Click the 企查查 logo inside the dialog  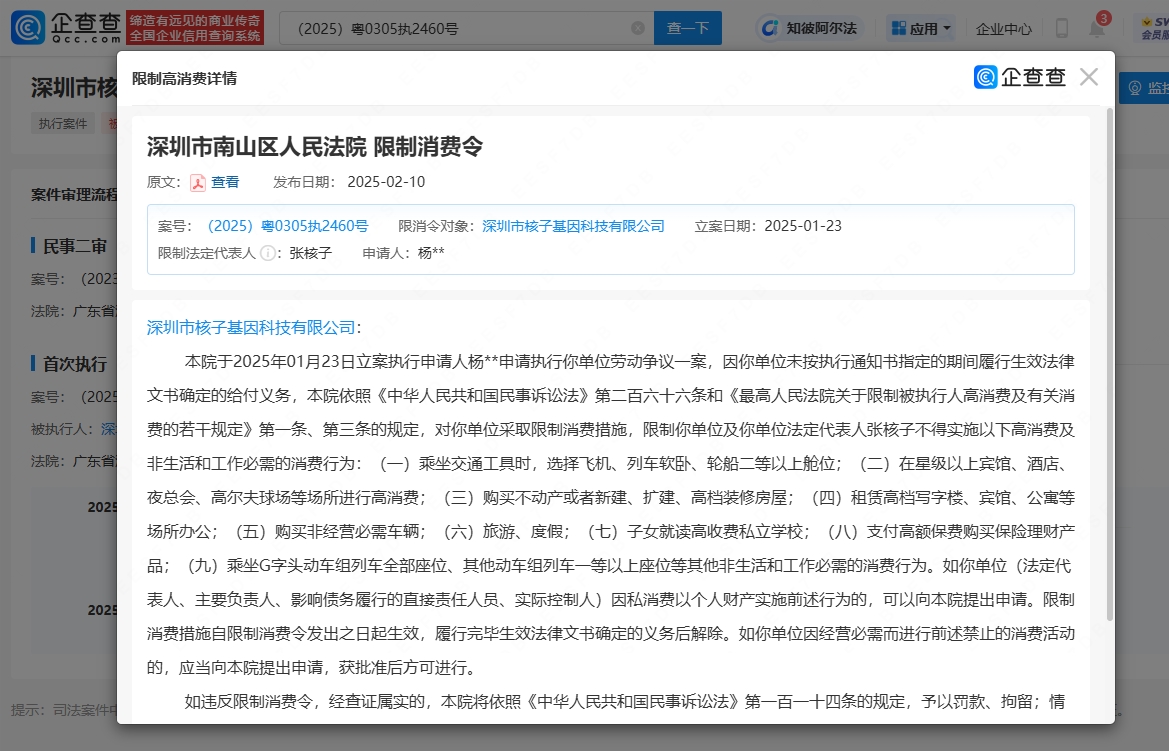click(1020, 77)
